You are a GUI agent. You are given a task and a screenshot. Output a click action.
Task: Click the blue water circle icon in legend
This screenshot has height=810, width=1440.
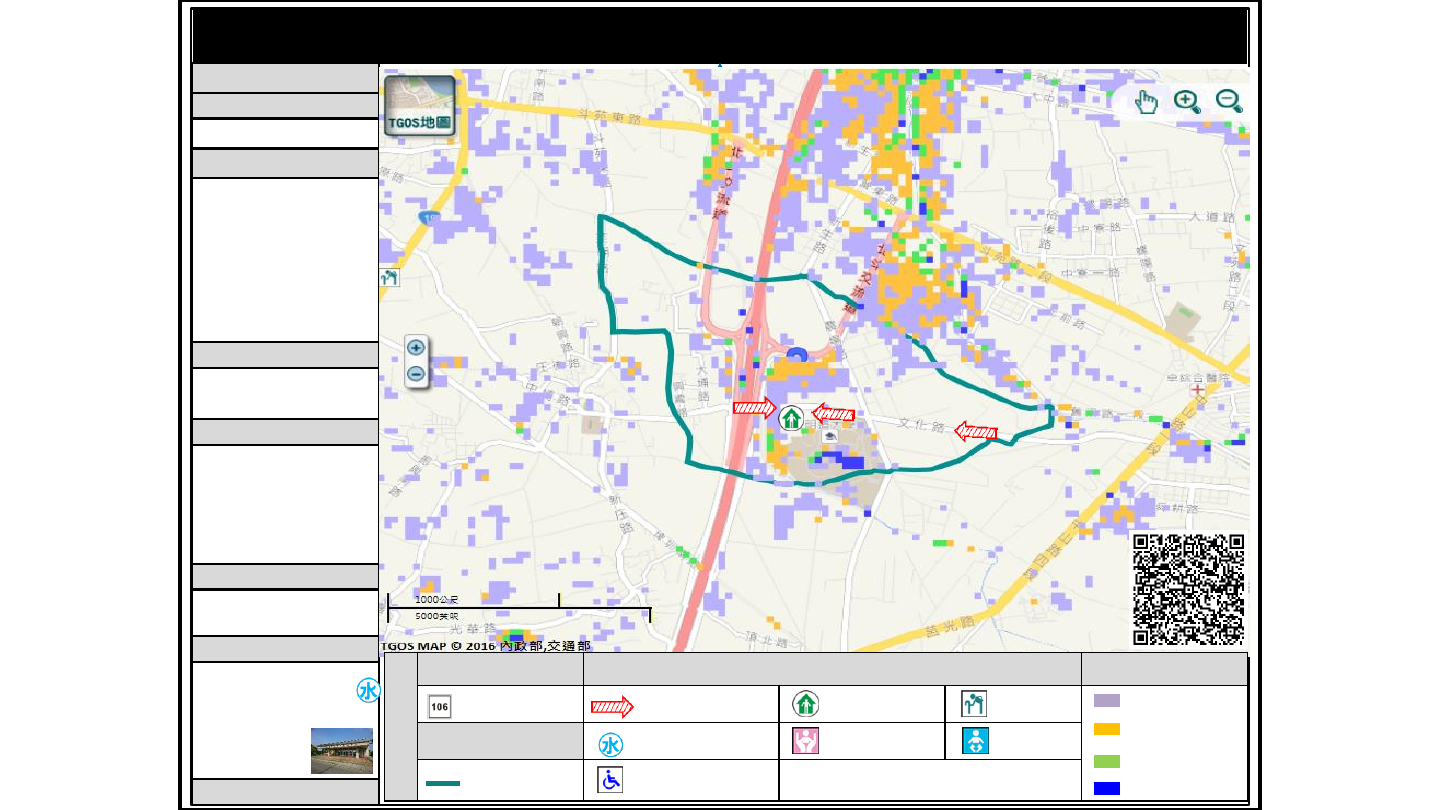(x=610, y=745)
